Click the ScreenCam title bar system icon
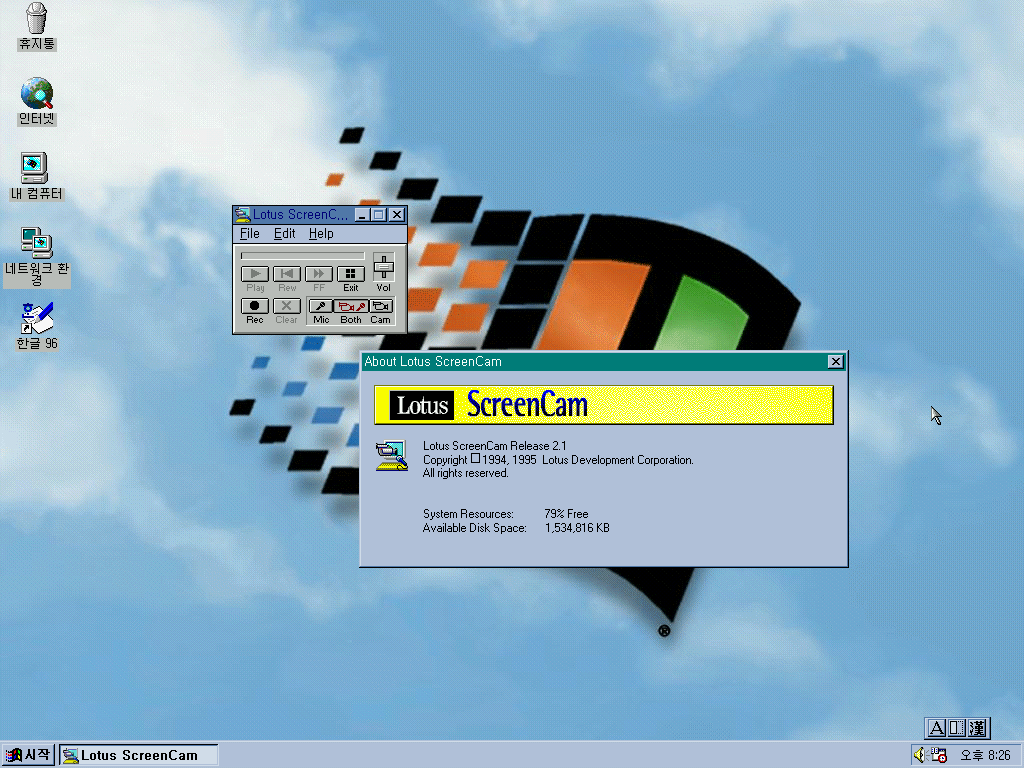This screenshot has width=1024, height=768. tap(242, 214)
